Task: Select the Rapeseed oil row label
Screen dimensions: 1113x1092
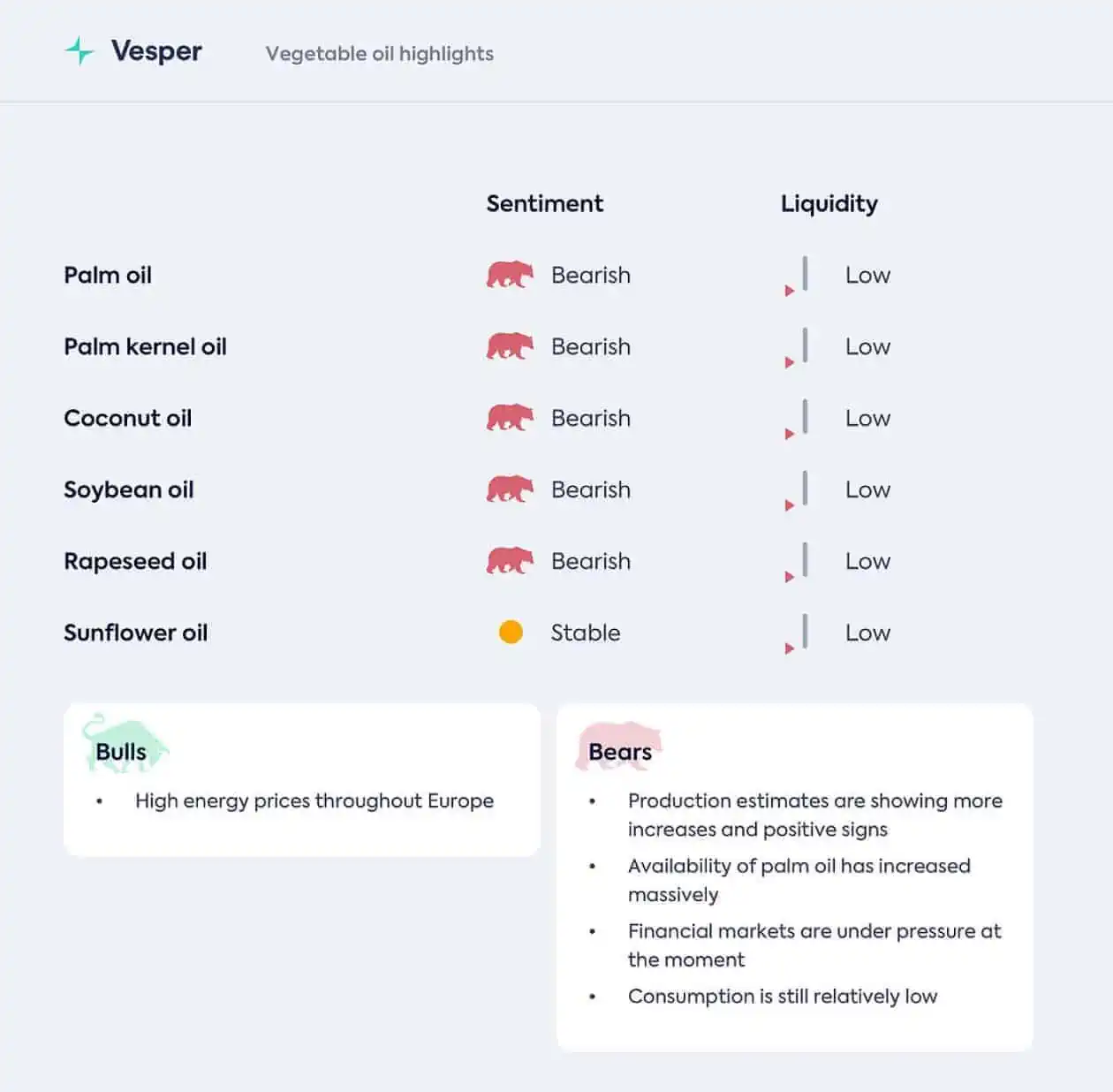Action: point(135,561)
